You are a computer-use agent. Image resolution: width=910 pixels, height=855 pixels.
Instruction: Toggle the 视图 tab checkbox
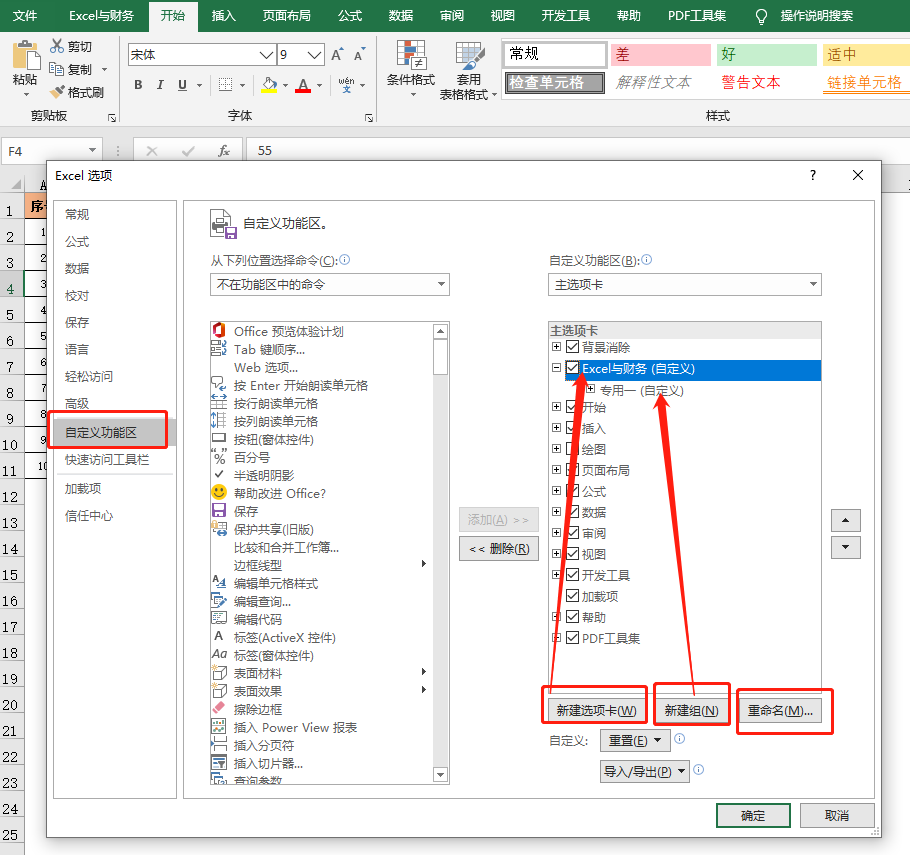572,554
